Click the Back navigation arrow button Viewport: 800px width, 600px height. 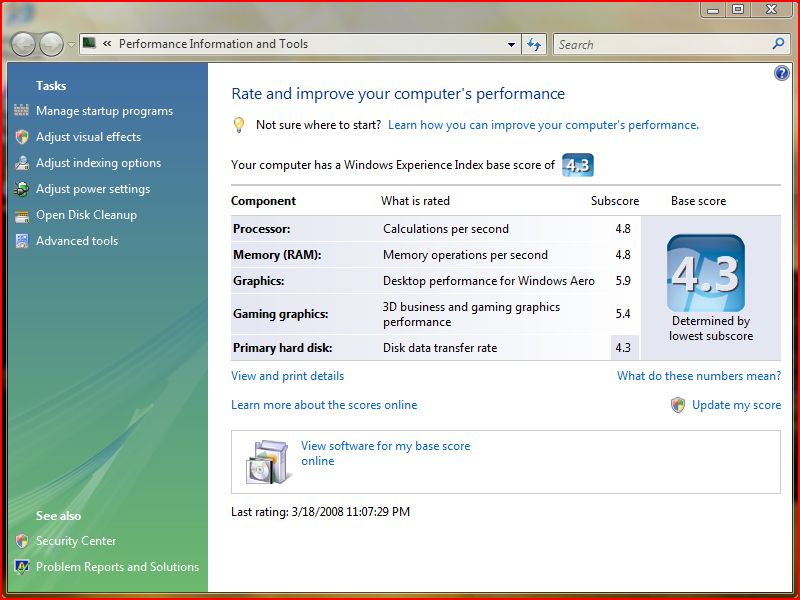click(23, 44)
